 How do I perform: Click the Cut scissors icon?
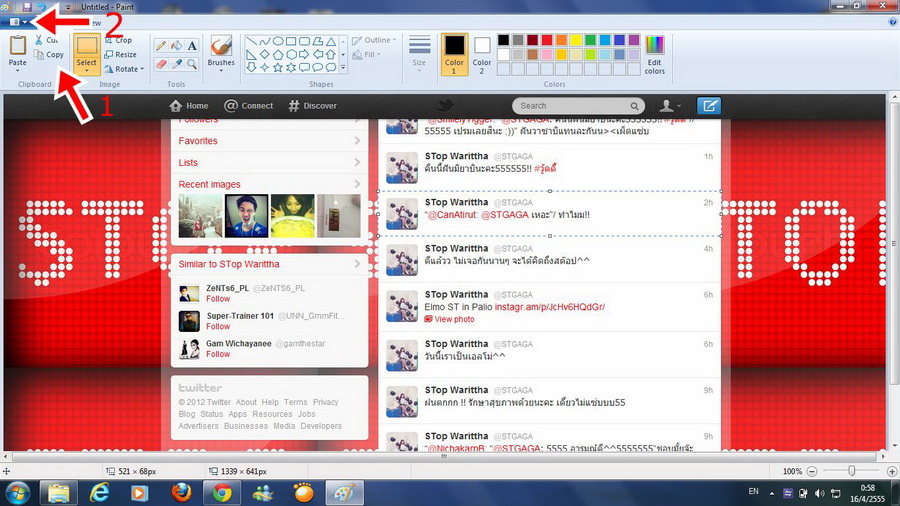pyautogui.click(x=38, y=40)
